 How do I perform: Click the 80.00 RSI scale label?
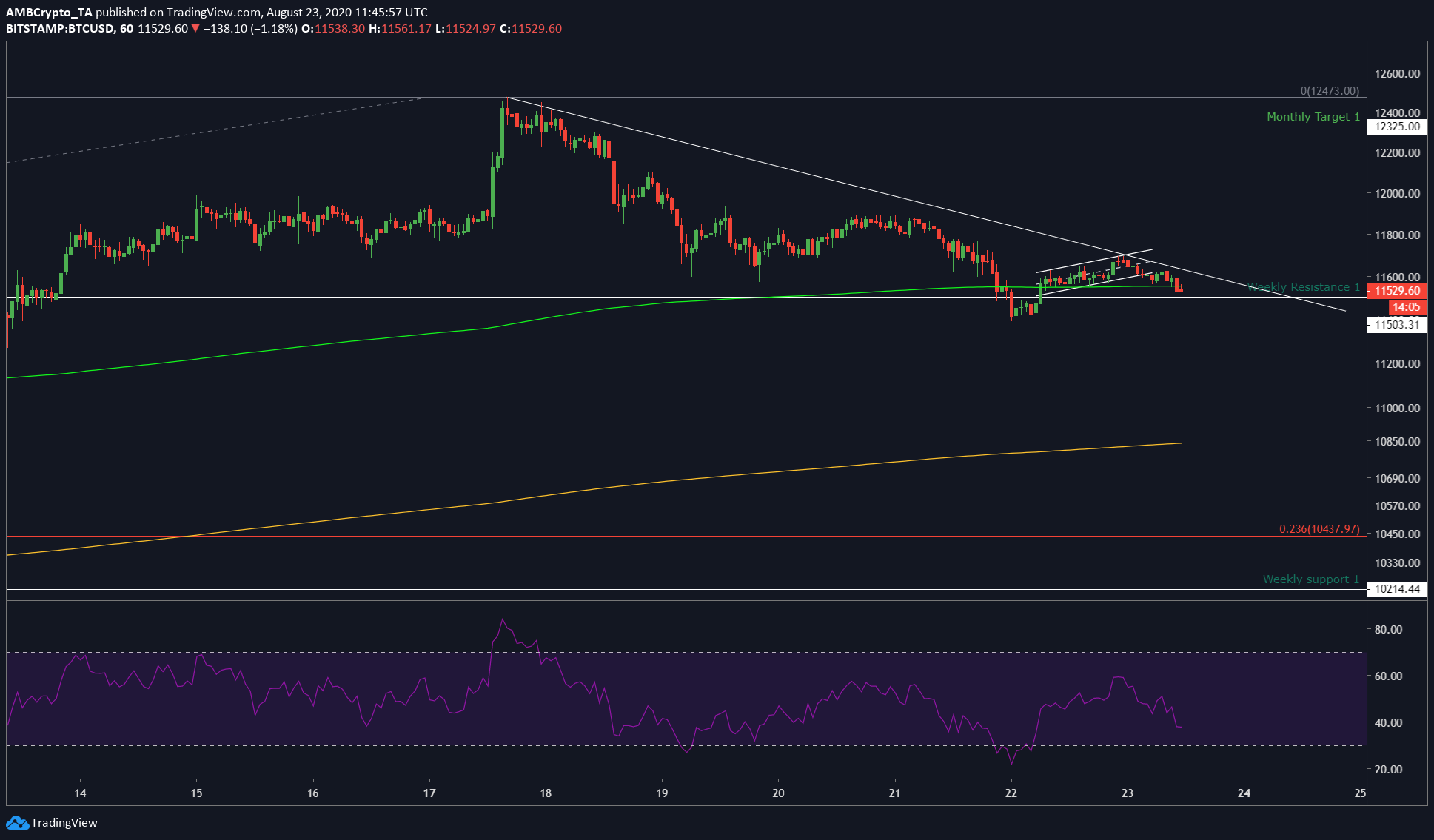tap(1388, 630)
